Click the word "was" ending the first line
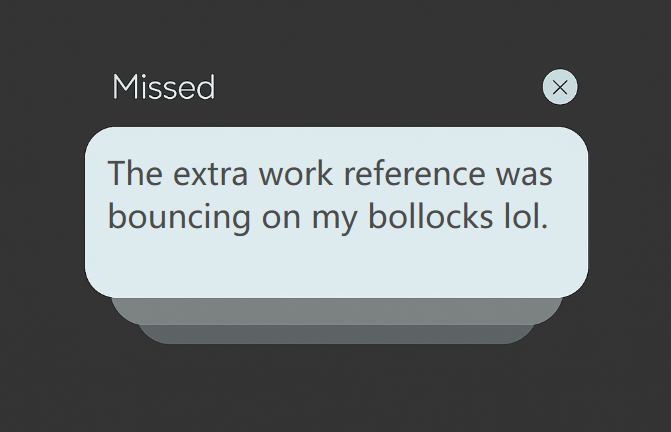This screenshot has width=671, height=432. point(524,175)
